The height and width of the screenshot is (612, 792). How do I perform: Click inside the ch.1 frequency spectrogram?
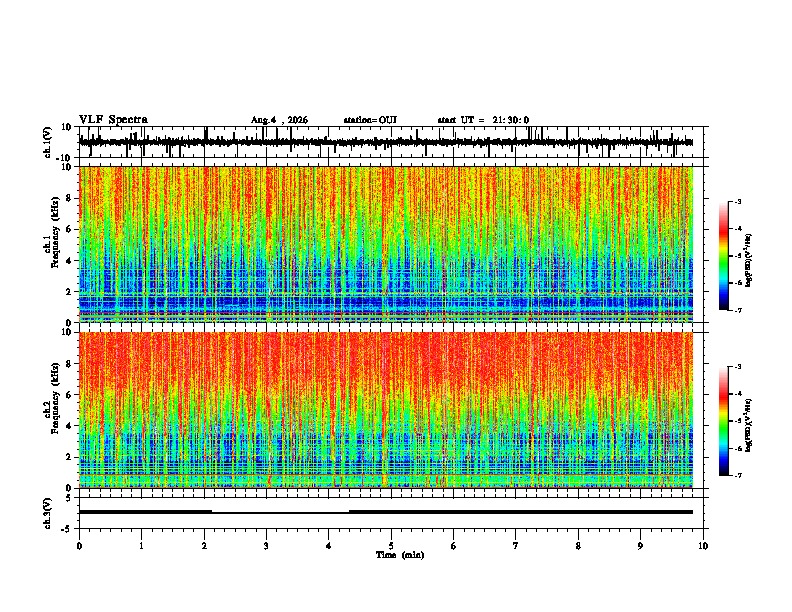(386, 244)
